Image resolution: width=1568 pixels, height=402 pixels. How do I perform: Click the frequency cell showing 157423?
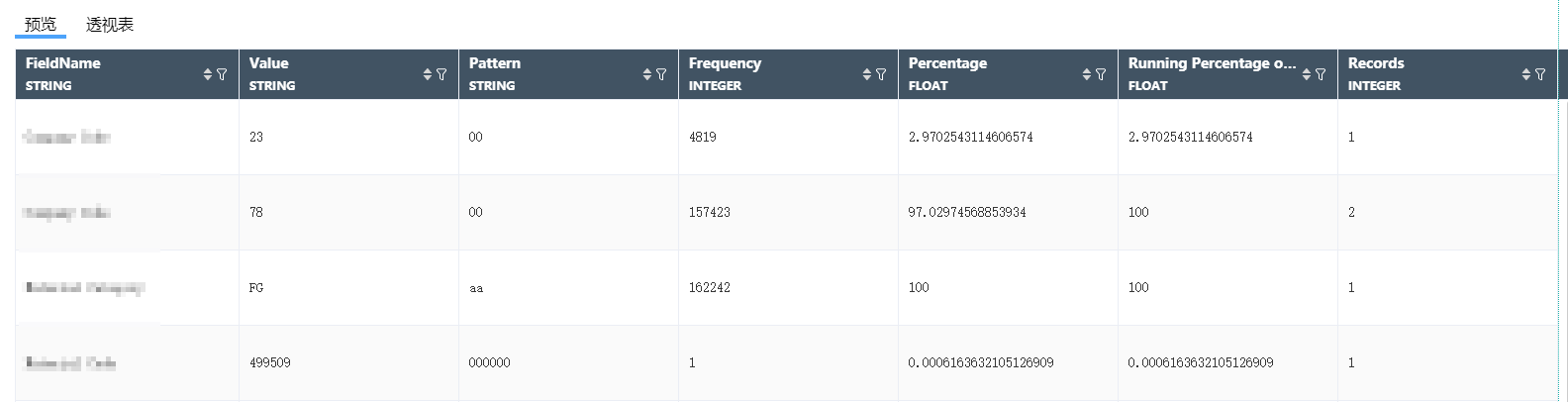pos(710,213)
